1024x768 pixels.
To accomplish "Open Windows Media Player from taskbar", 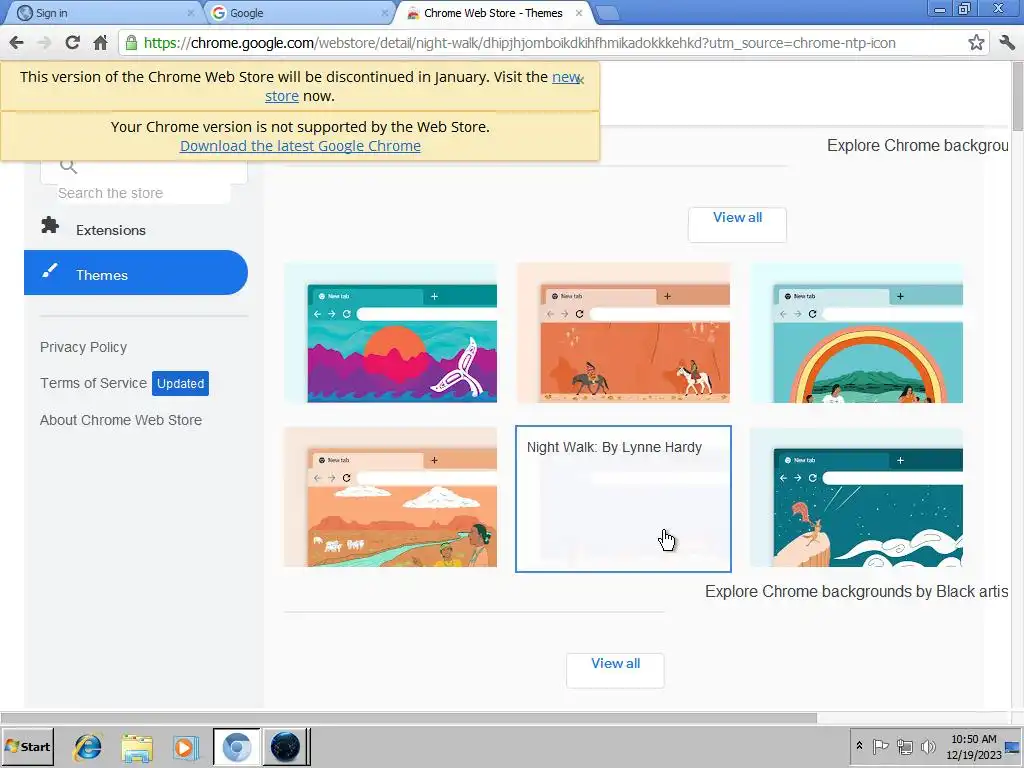I will point(185,747).
